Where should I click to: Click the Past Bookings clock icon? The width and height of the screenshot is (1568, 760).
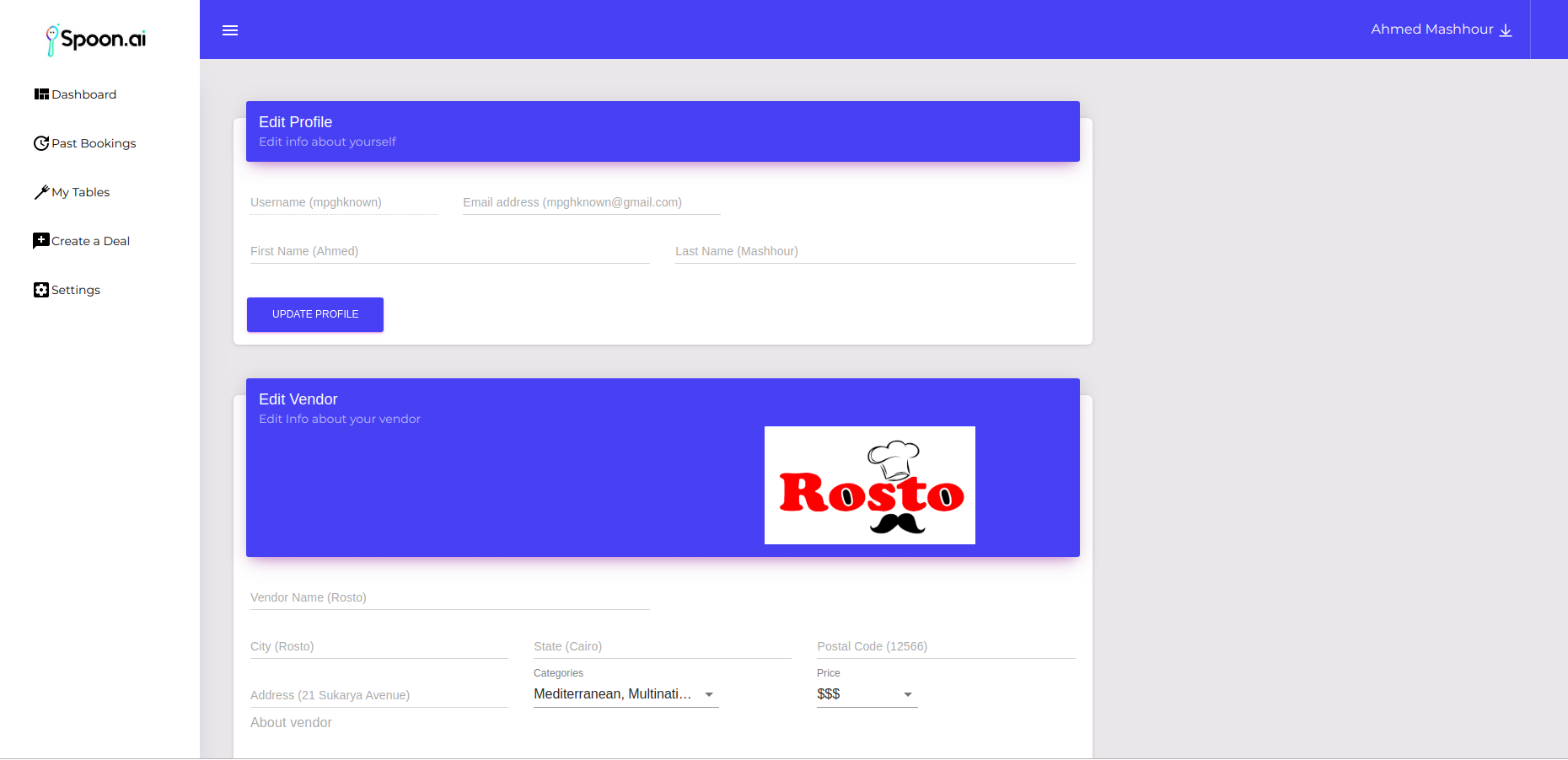[41, 143]
